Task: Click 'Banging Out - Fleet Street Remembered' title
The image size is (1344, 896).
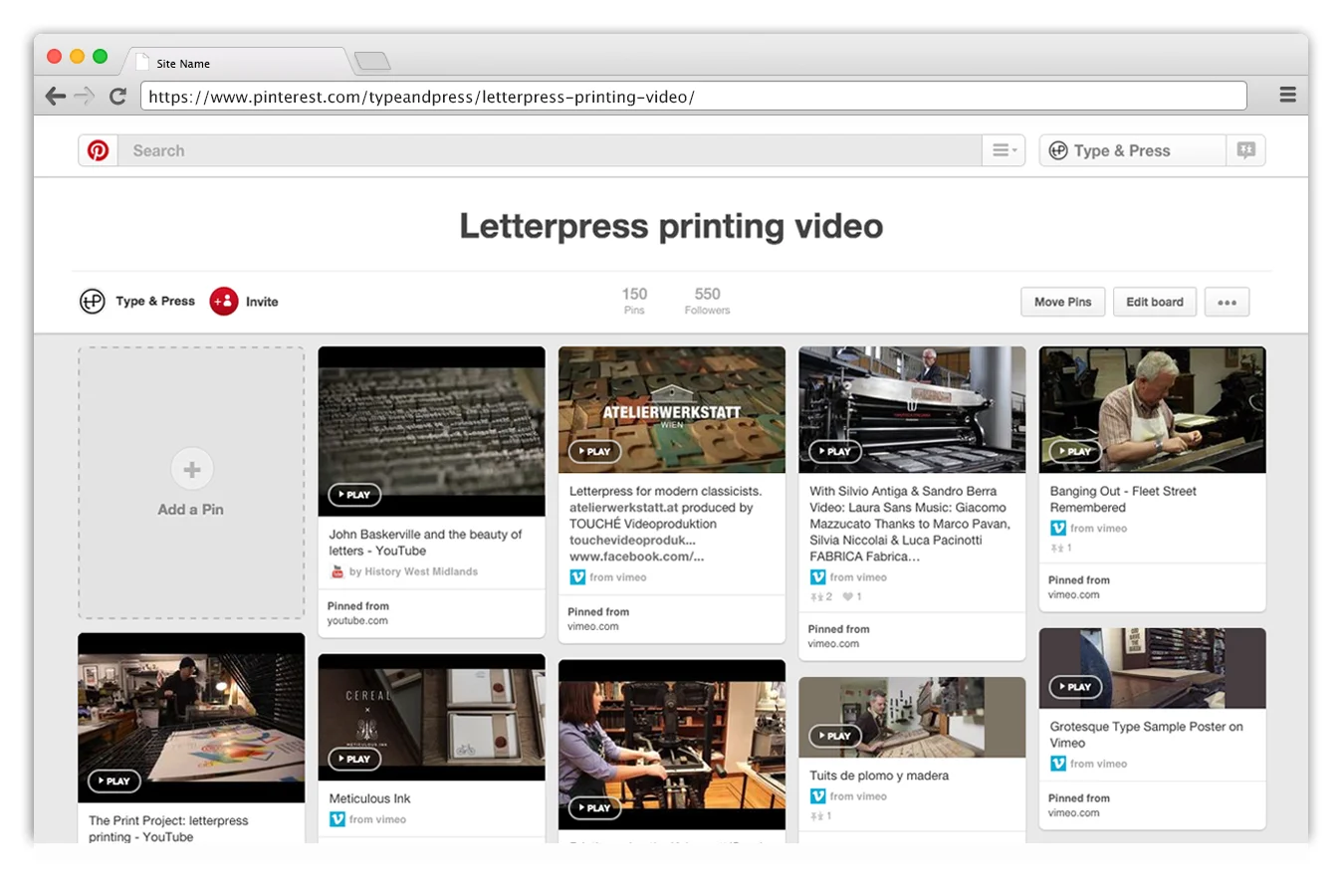Action: pos(1123,499)
